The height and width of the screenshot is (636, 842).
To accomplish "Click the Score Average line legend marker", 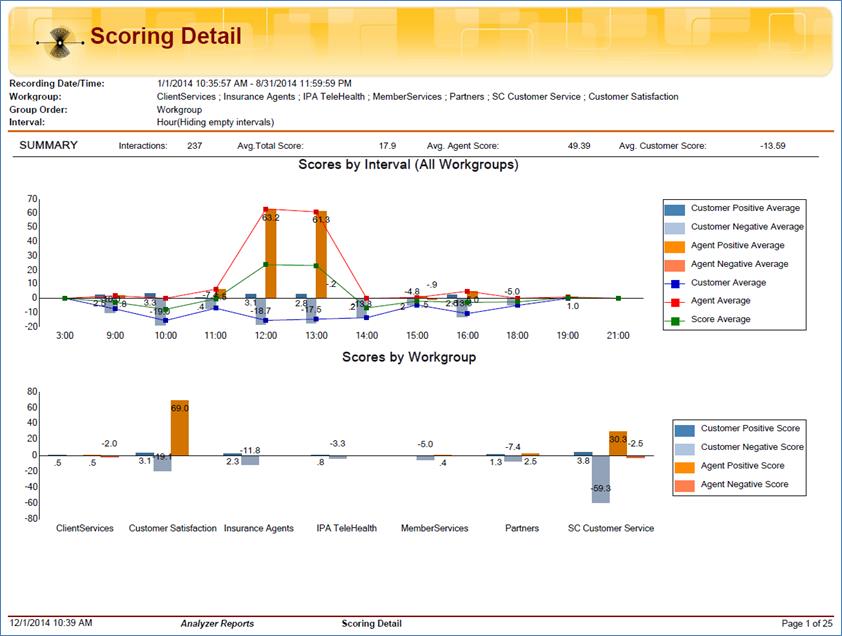I will pos(675,321).
